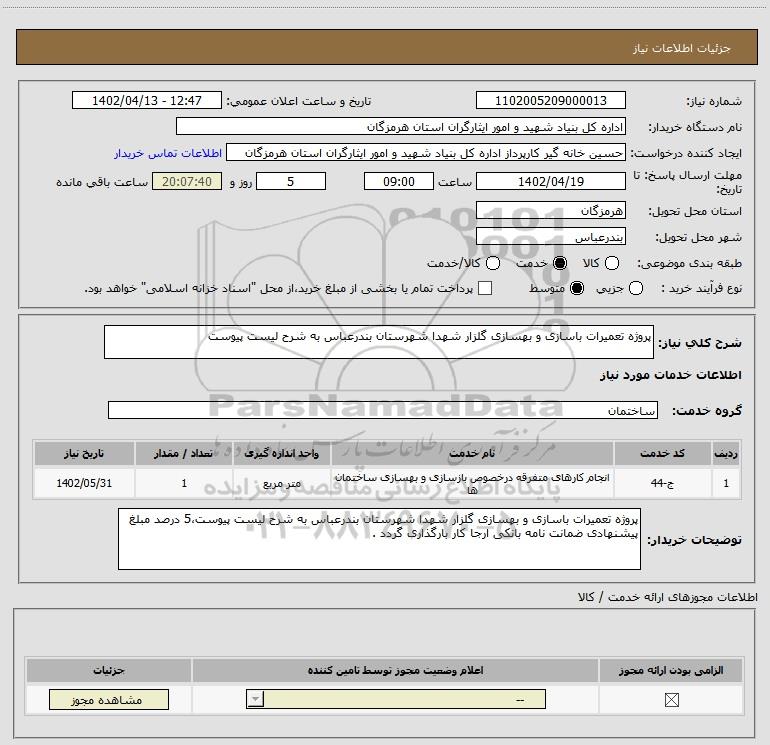Click the remaining time 20:07:40 field
770x745 pixels.
tap(187, 181)
